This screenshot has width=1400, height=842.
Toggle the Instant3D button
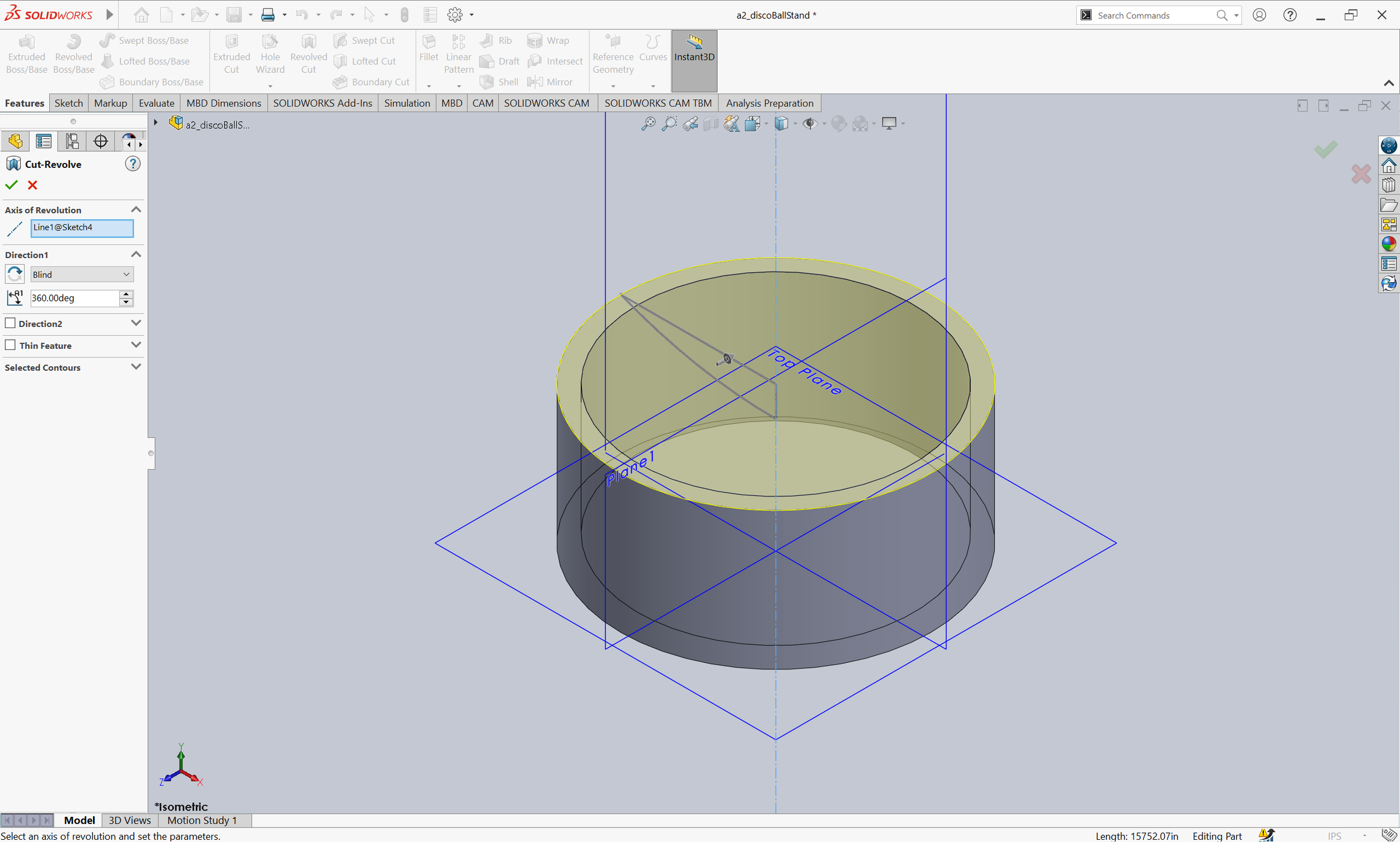click(694, 60)
